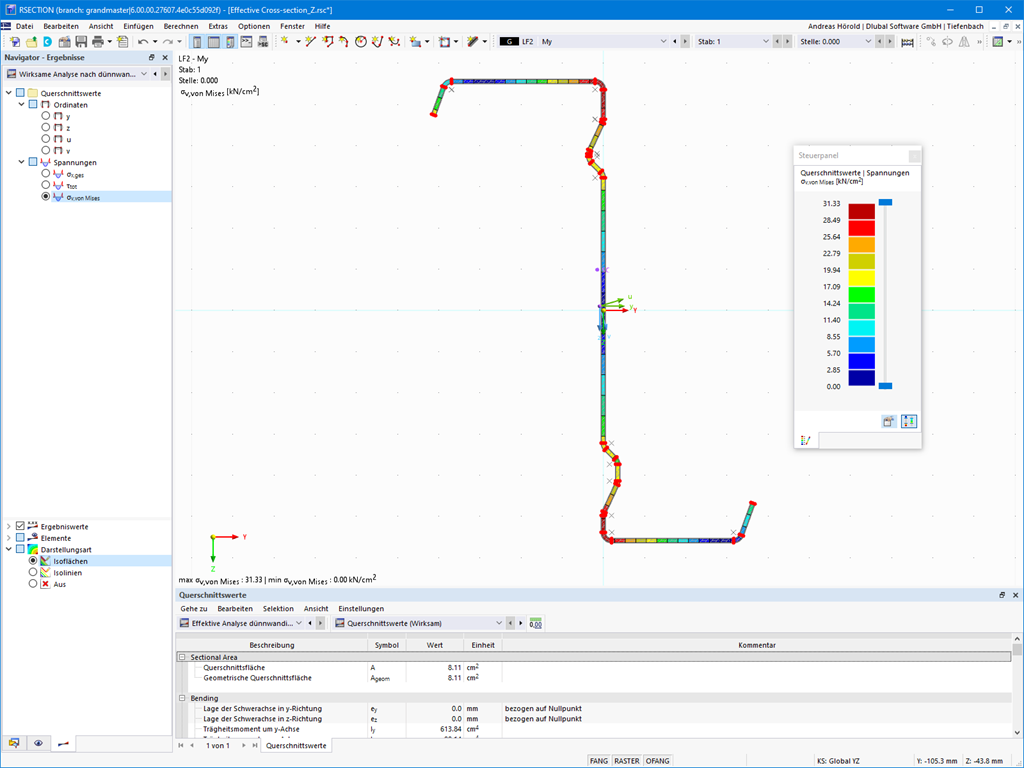Expand the Ergebniswerte tree node
The width and height of the screenshot is (1024, 768).
pyautogui.click(x=8, y=526)
